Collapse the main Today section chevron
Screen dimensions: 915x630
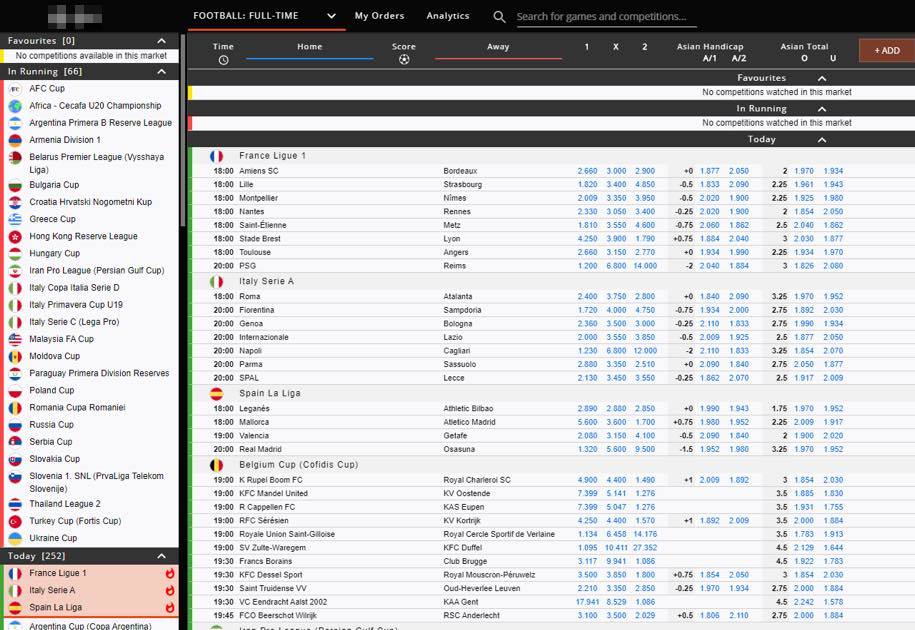[822, 140]
